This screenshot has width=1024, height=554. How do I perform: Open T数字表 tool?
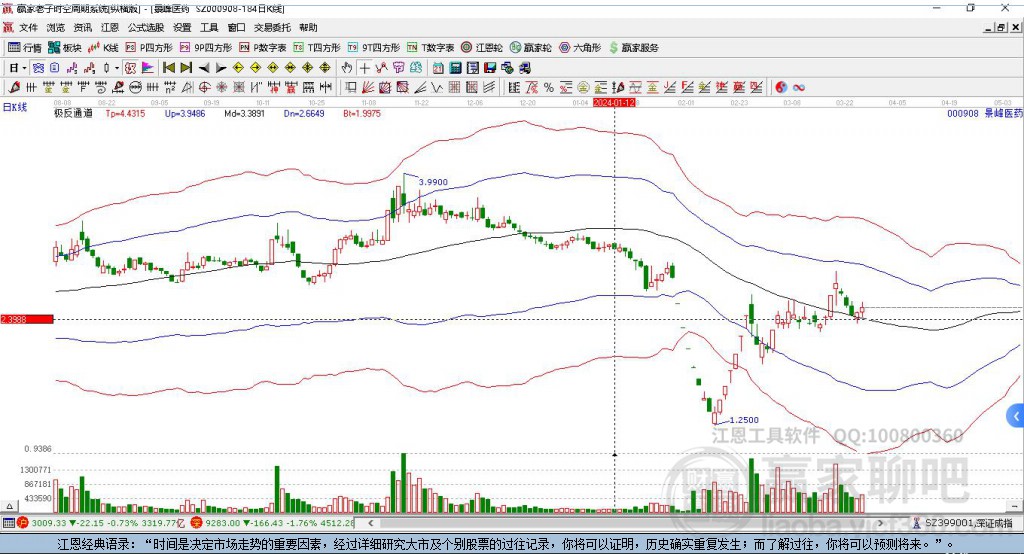[430, 48]
